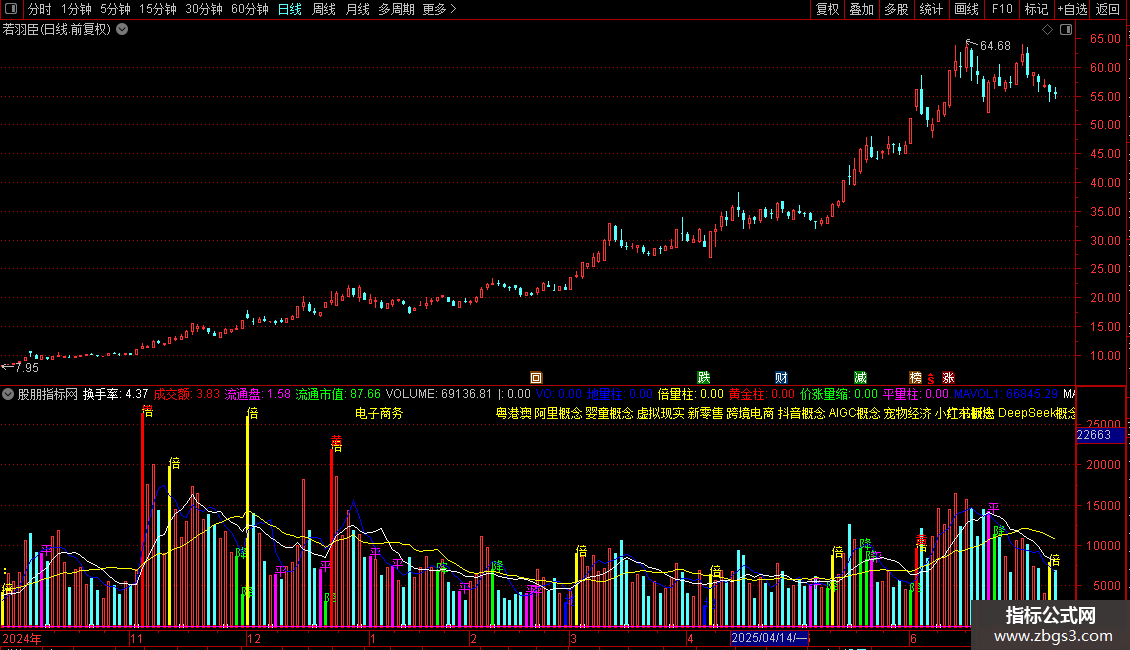Viewport: 1130px width, 650px height.
Task: Click the 若羽臣(日线.前复权) chart title
Action: pyautogui.click(x=57, y=30)
